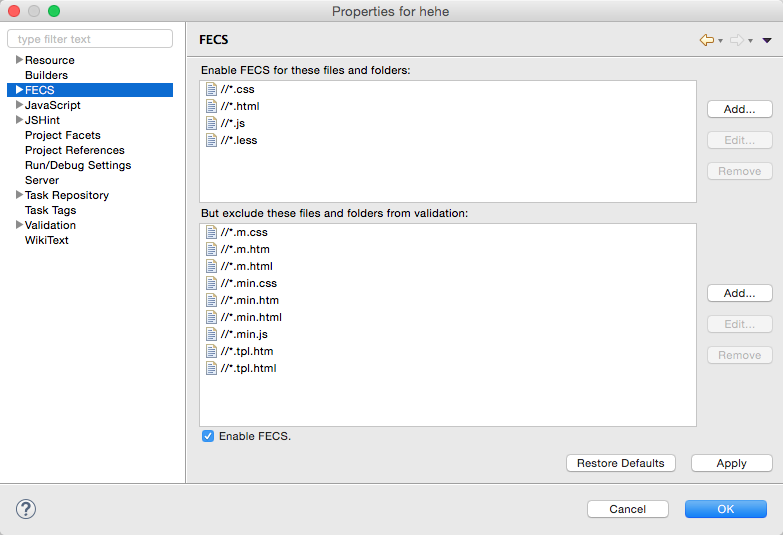Select Project Facets in the tree

63,135
